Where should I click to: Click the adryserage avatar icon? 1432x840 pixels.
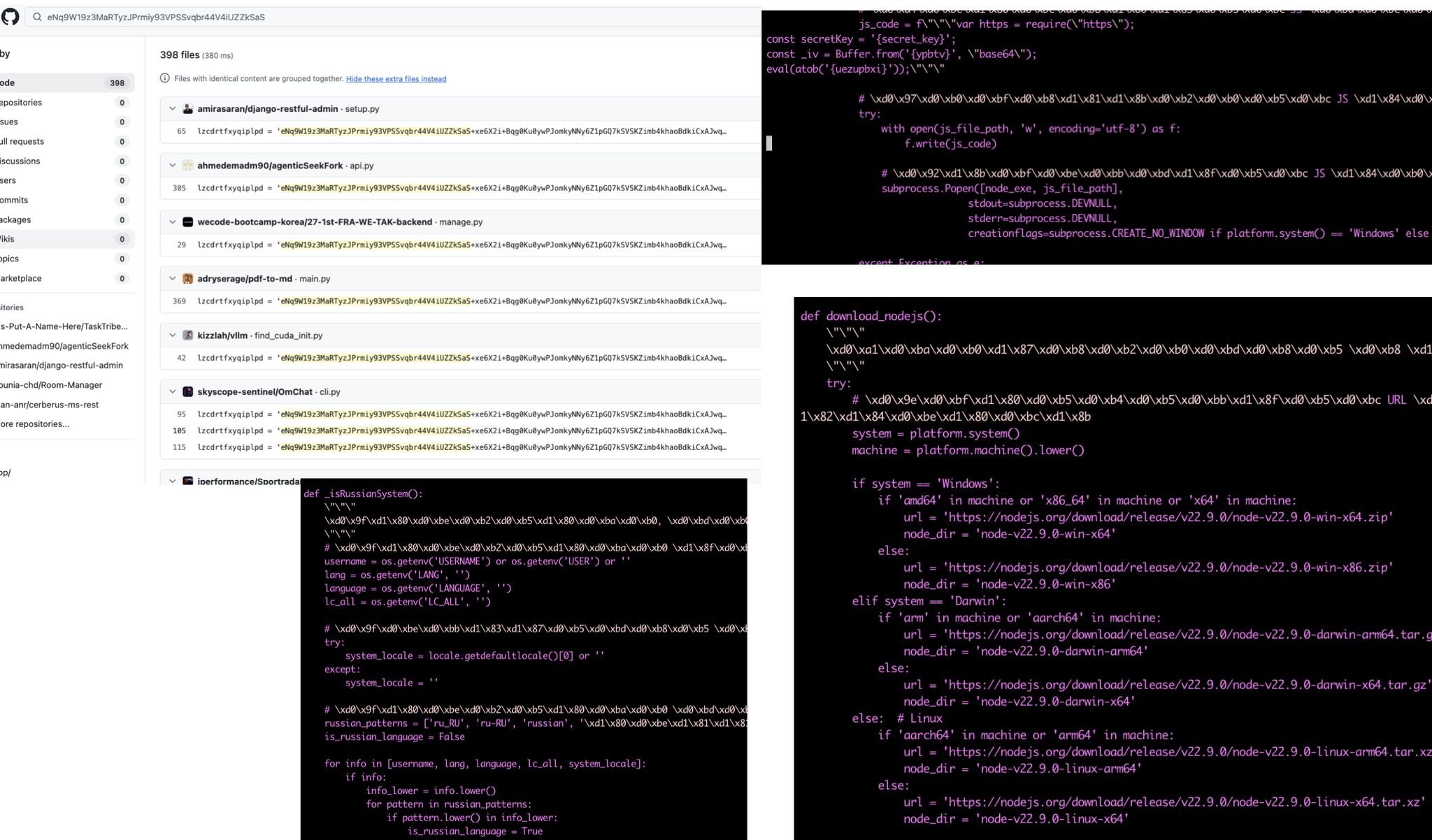click(x=187, y=279)
